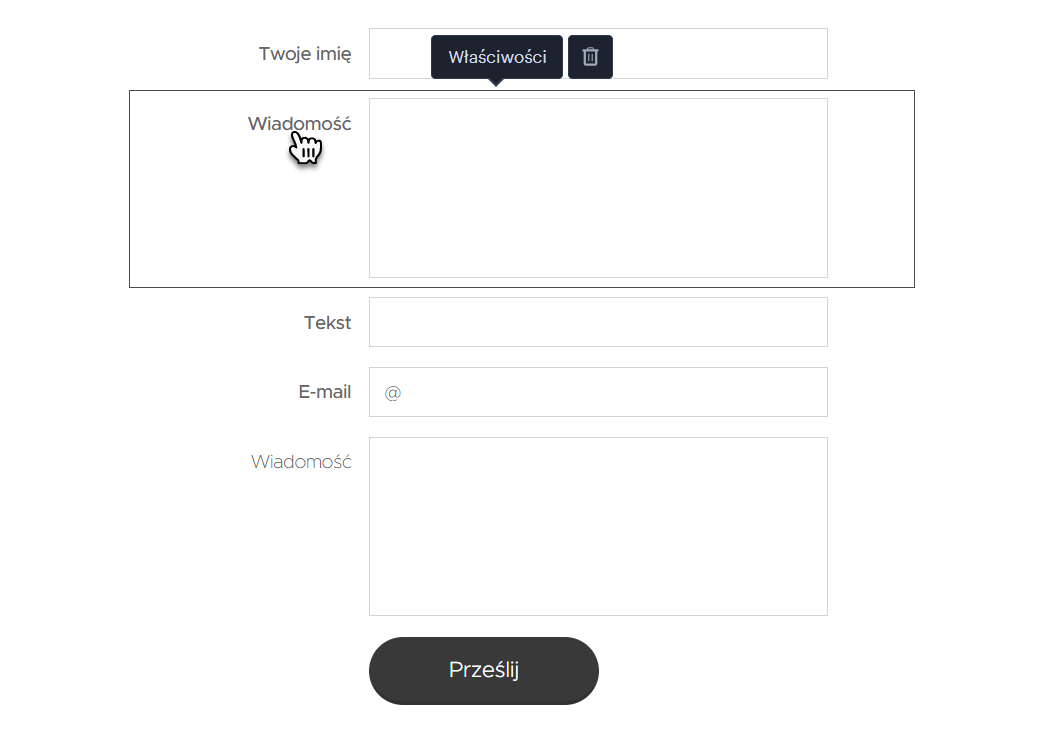The width and height of the screenshot is (1050, 736).
Task: Select the Twoje imię label
Action: (x=305, y=54)
